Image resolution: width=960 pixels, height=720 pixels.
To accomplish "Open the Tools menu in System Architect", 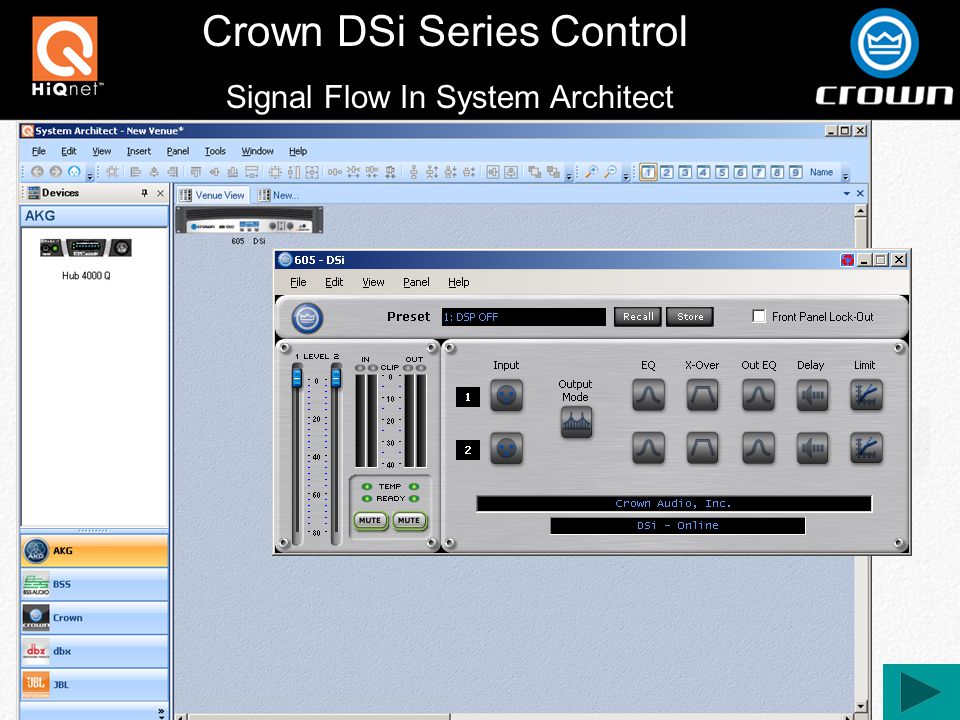I will click(215, 151).
